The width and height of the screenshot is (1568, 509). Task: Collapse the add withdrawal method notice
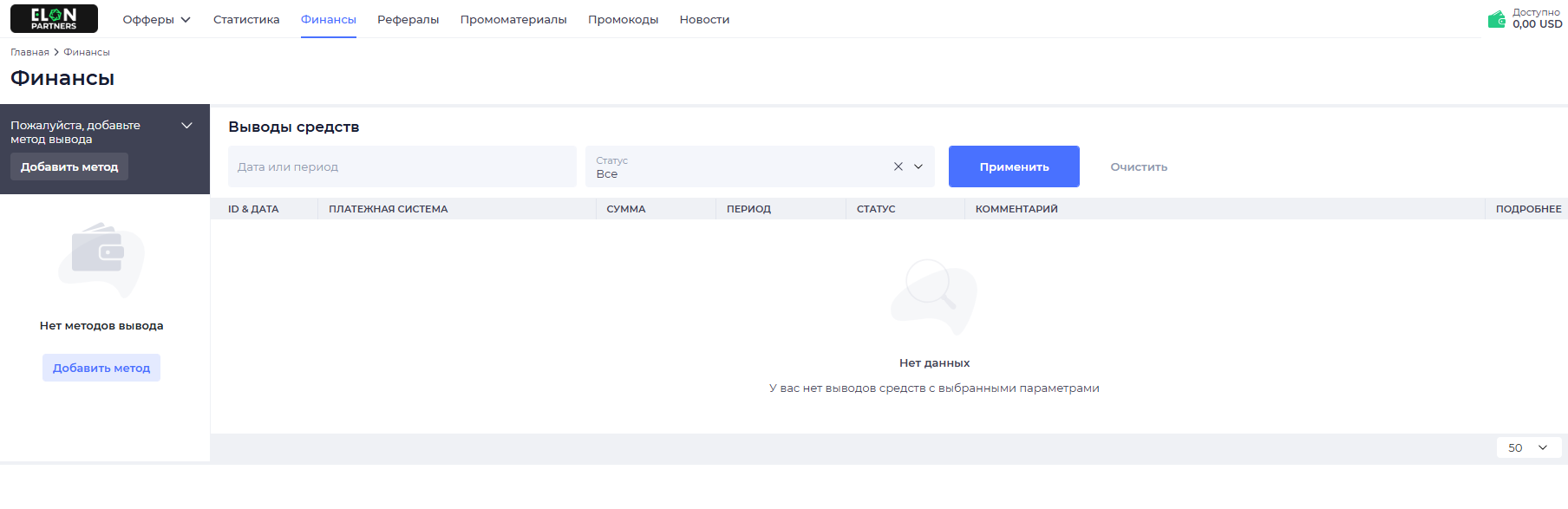[186, 126]
